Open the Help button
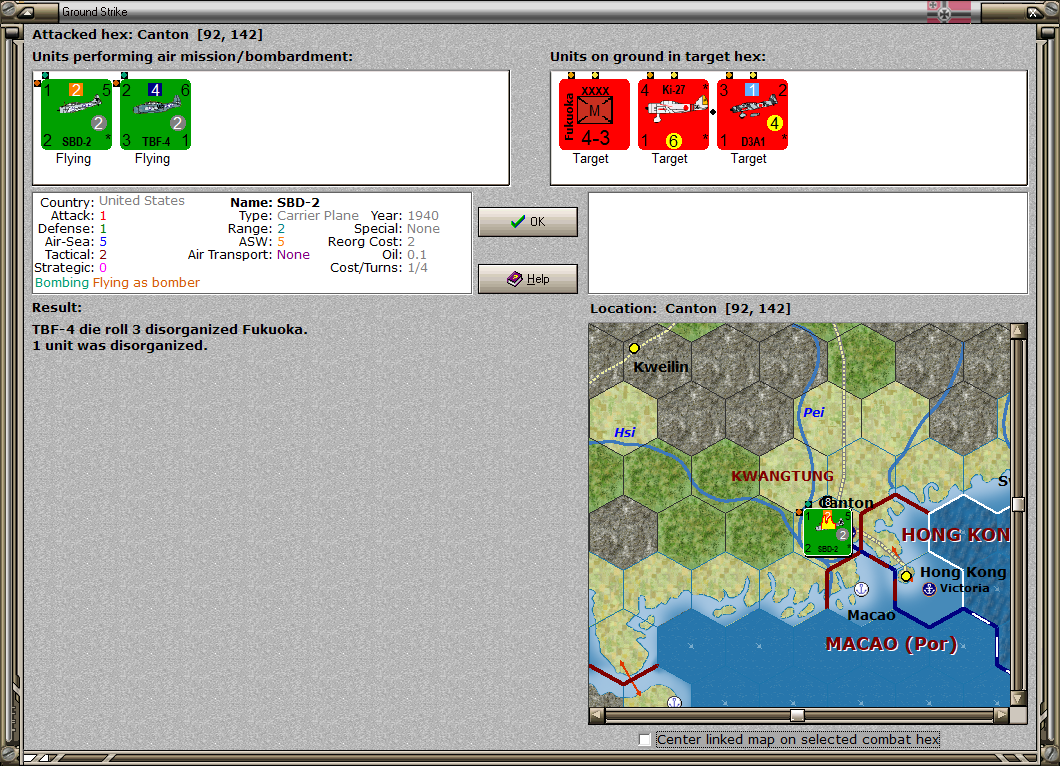The height and width of the screenshot is (766, 1060). [528, 279]
